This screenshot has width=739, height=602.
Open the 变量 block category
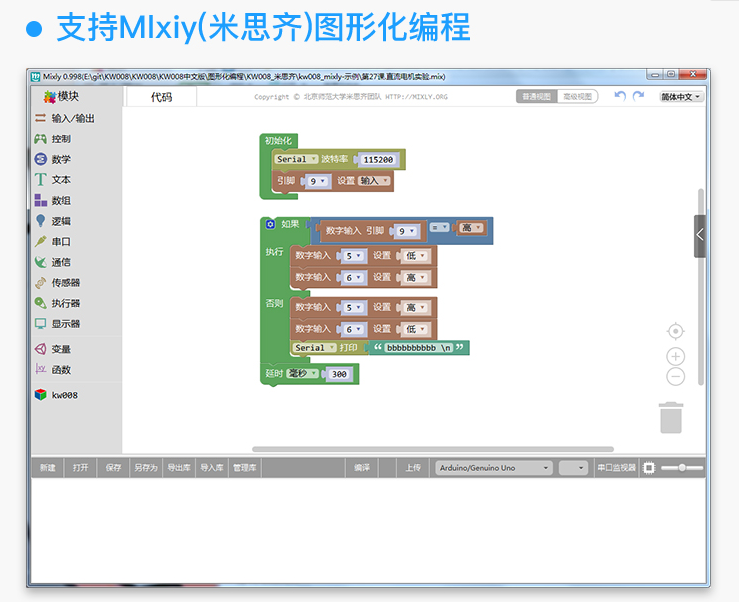tap(53, 349)
